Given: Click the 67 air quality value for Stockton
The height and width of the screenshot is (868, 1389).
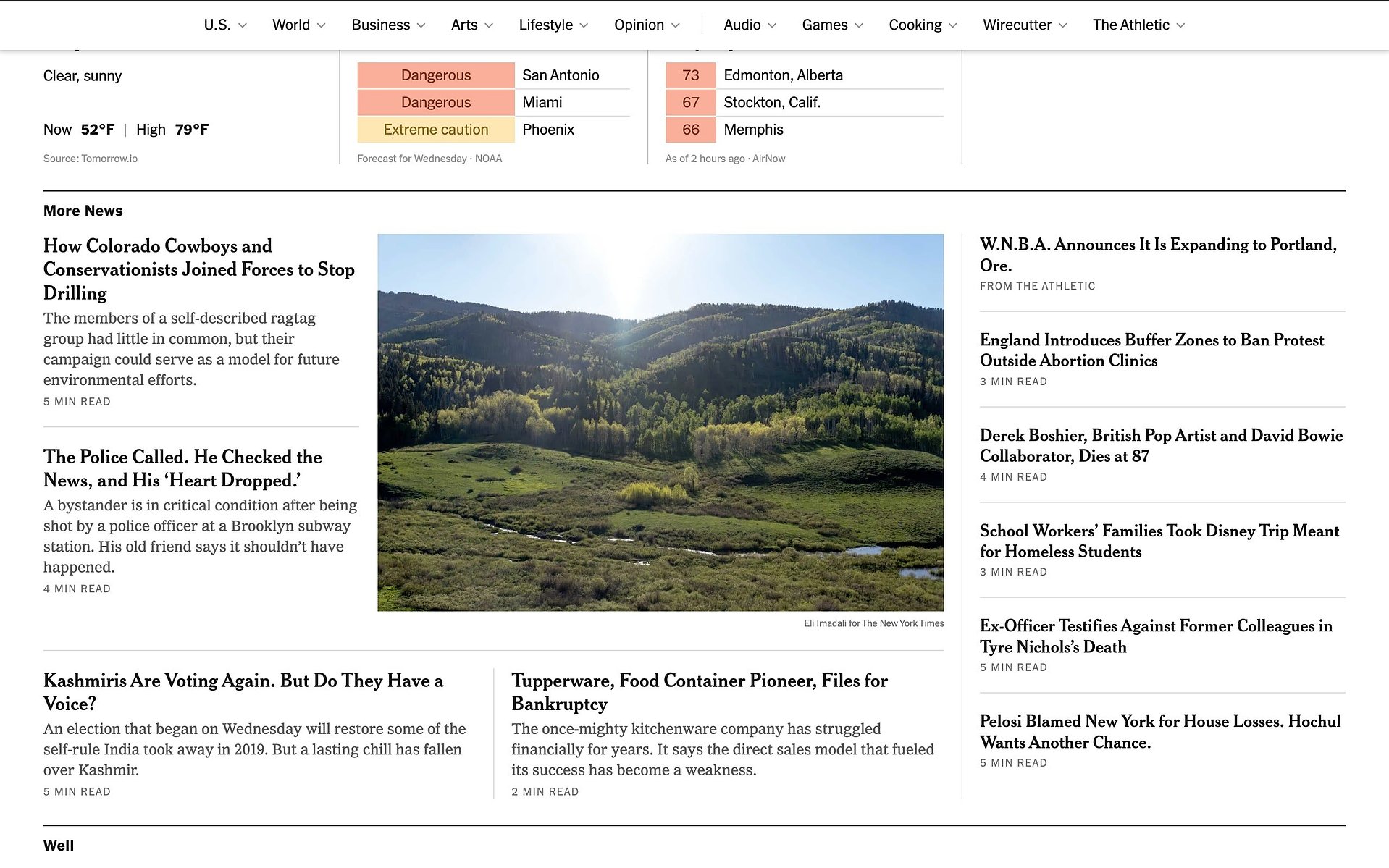Looking at the screenshot, I should coord(691,103).
